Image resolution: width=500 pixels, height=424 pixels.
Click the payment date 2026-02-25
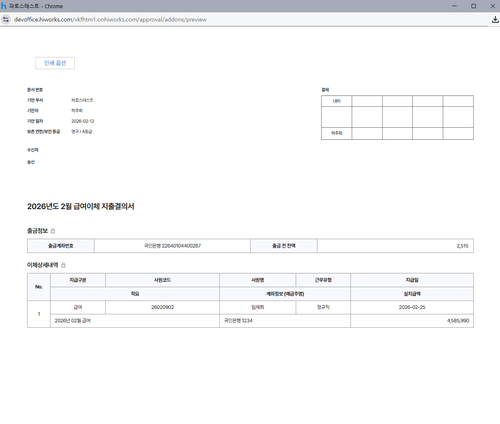point(412,307)
